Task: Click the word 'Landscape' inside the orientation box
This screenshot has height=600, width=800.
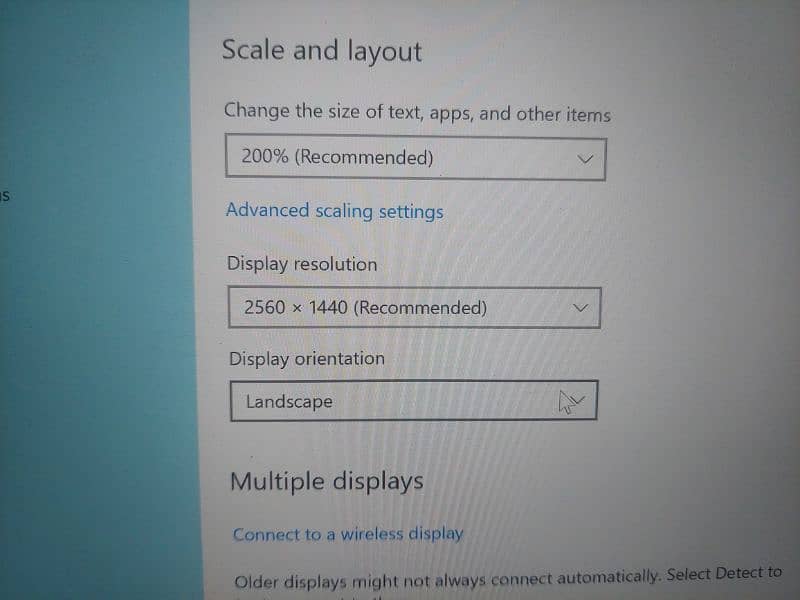Action: pyautogui.click(x=289, y=402)
